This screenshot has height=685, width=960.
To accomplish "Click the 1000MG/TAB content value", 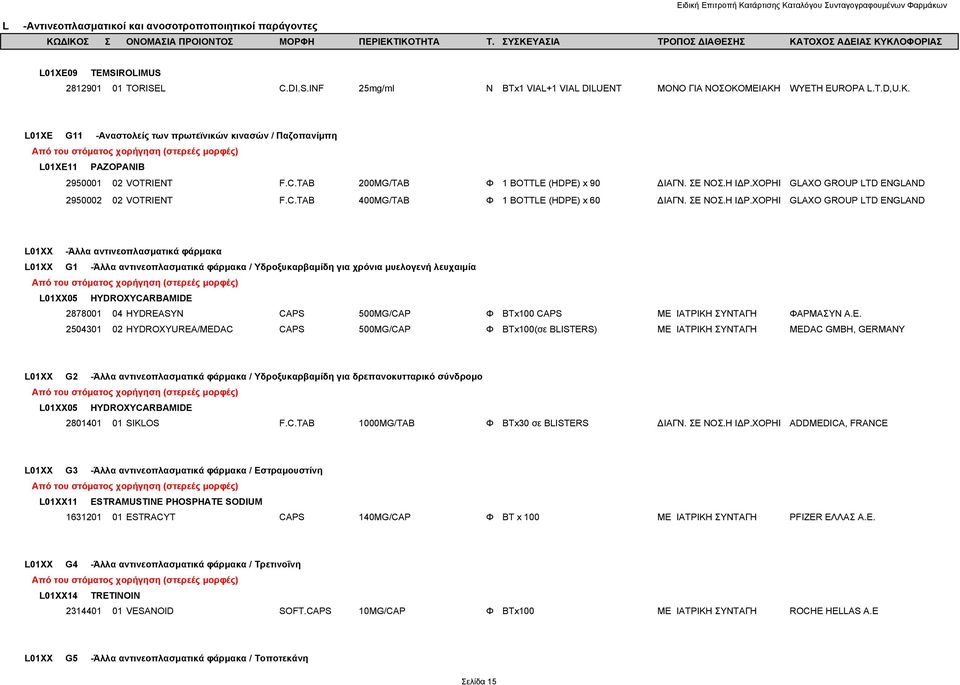I will 386,423.
